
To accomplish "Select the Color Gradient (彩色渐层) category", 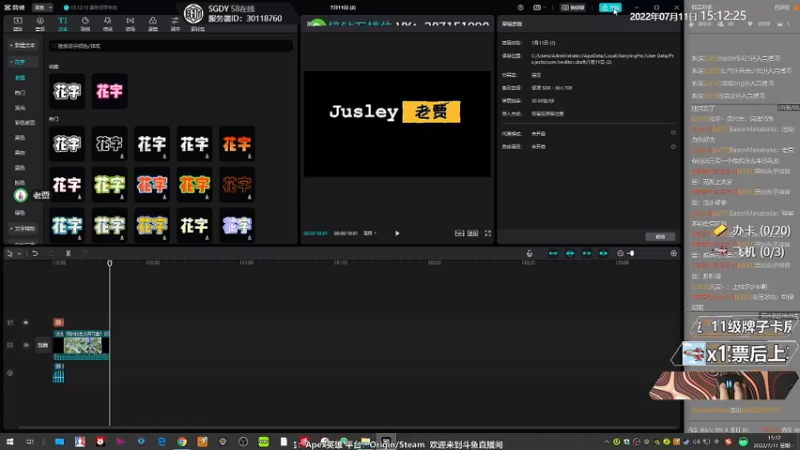I will click(x=24, y=122).
